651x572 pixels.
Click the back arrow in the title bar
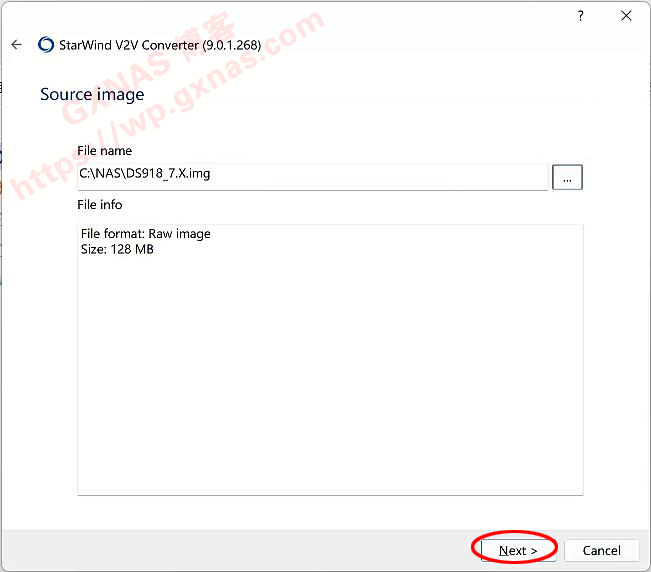(x=16, y=44)
